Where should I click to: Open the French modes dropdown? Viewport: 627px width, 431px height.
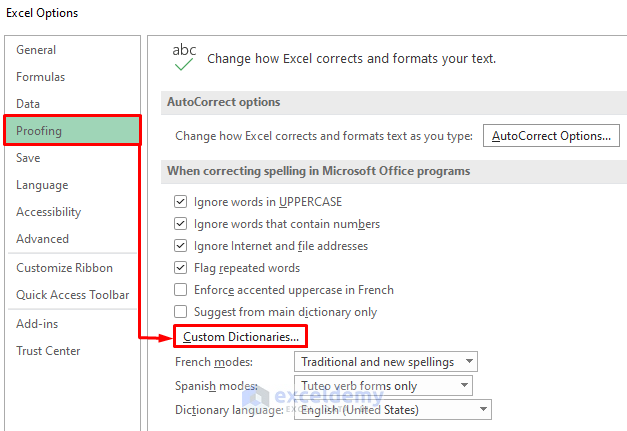click(385, 362)
